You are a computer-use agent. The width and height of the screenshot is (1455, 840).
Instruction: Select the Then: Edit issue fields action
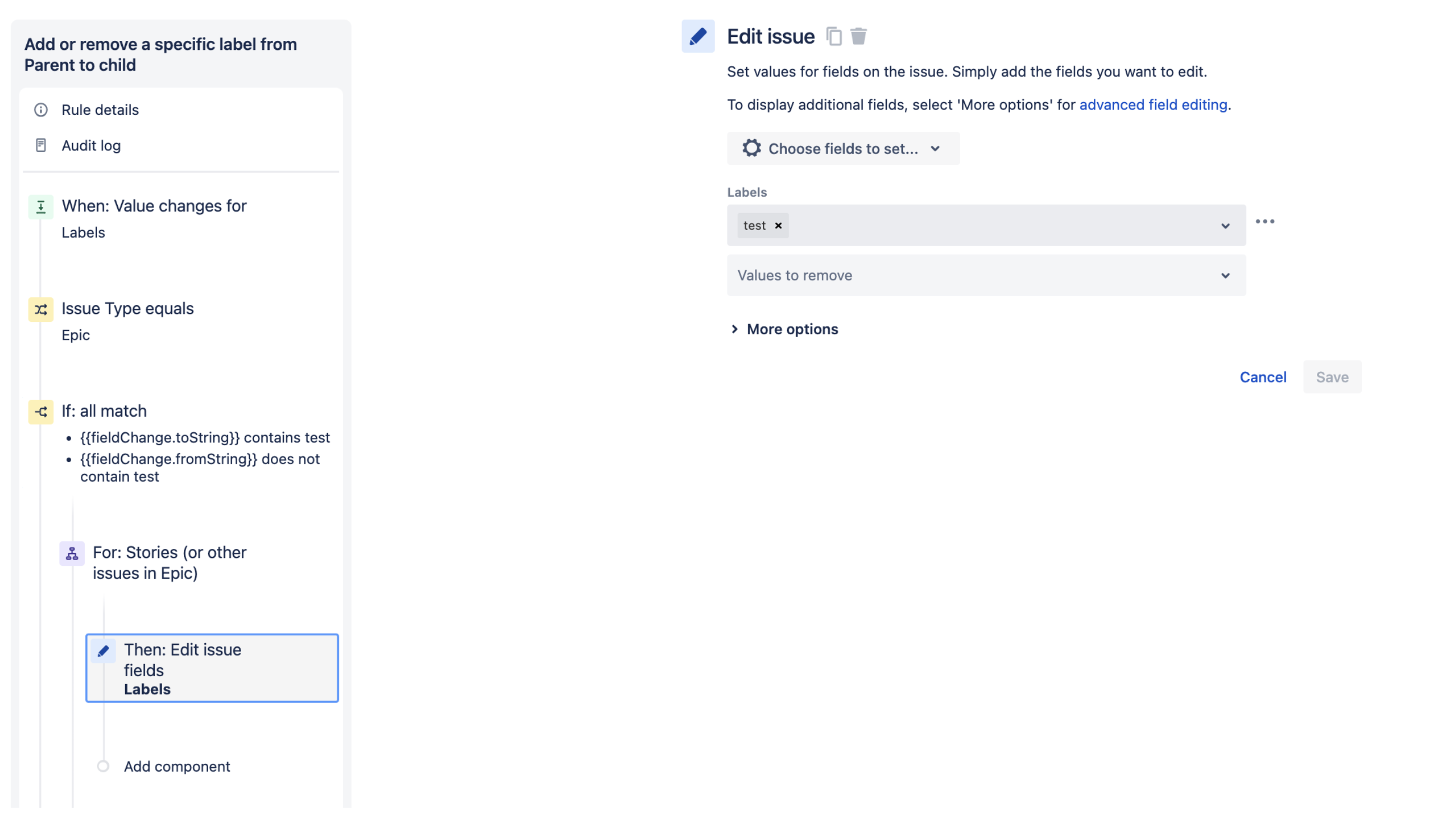213,668
